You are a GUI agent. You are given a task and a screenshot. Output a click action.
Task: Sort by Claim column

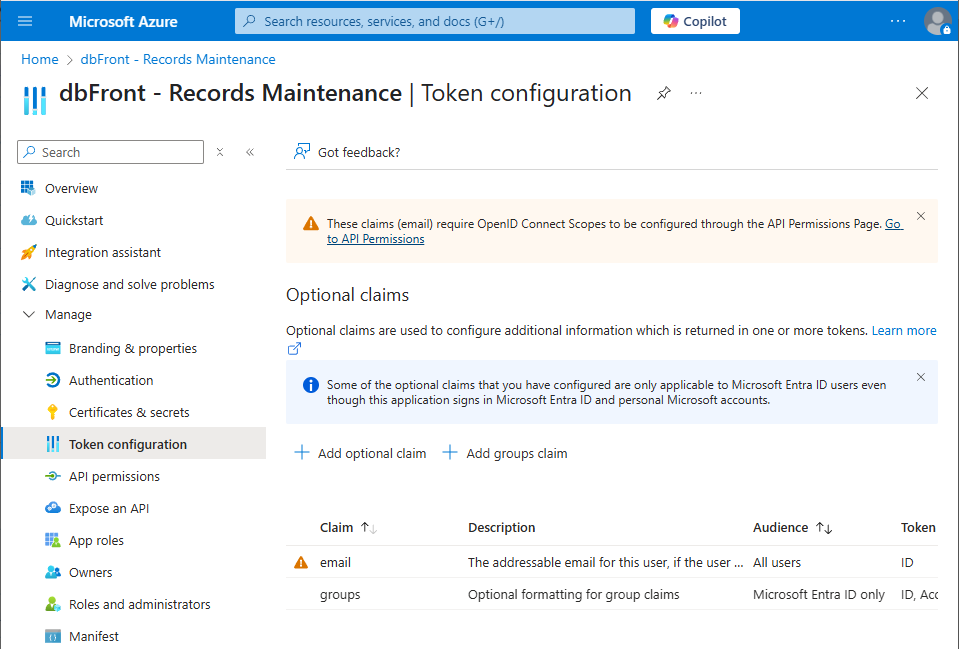click(x=348, y=527)
